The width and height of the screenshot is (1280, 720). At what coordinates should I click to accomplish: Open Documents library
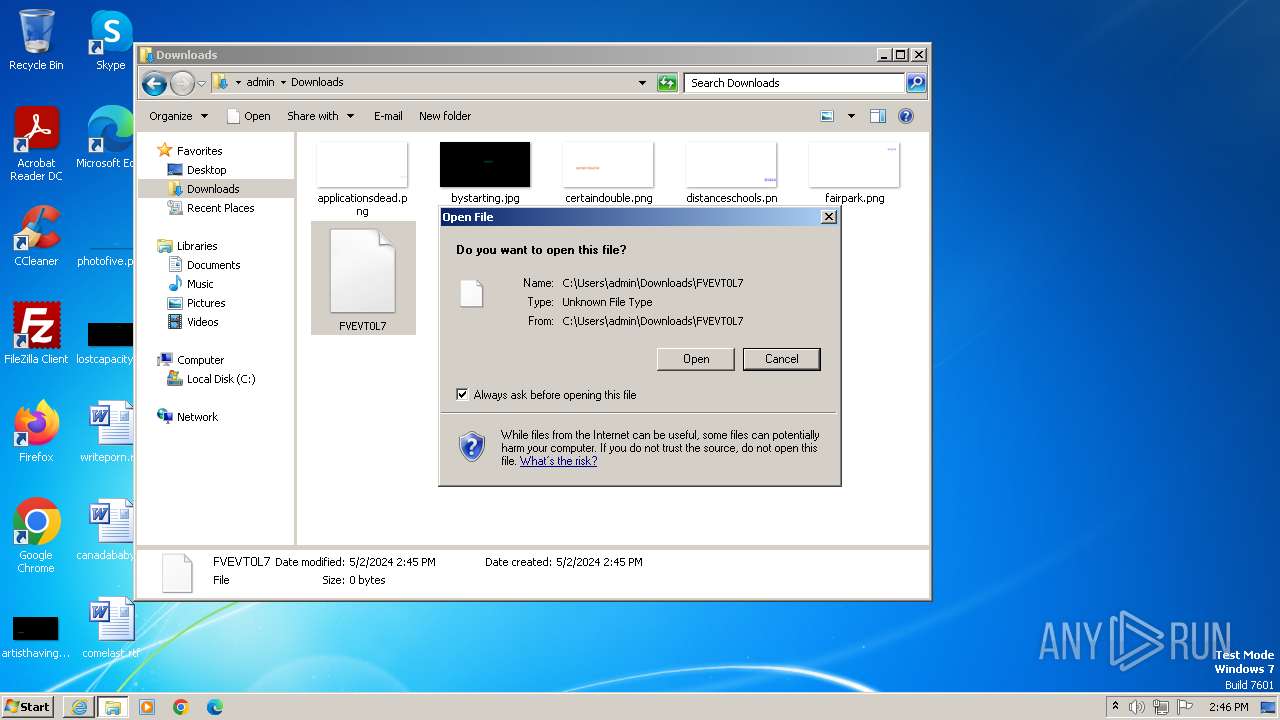click(x=213, y=265)
